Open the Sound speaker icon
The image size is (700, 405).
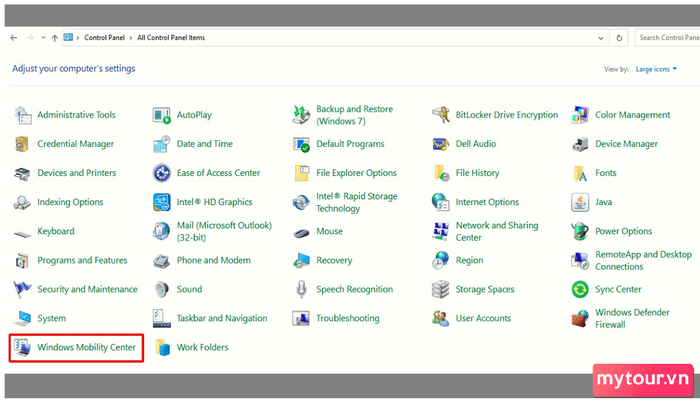coord(162,289)
